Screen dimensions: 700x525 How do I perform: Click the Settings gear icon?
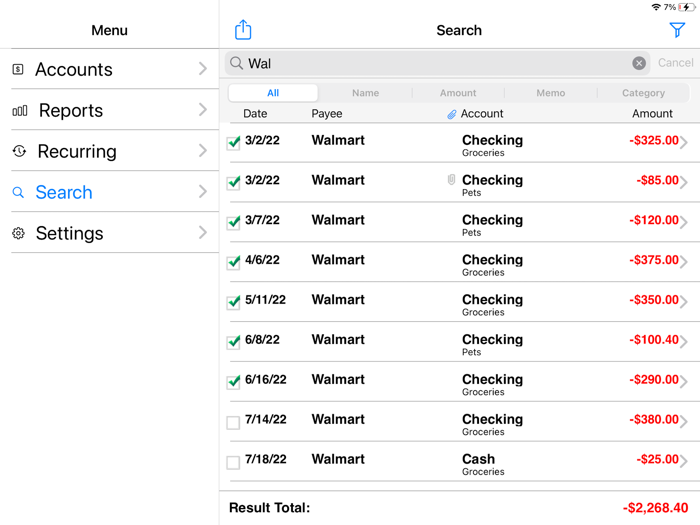point(18,233)
